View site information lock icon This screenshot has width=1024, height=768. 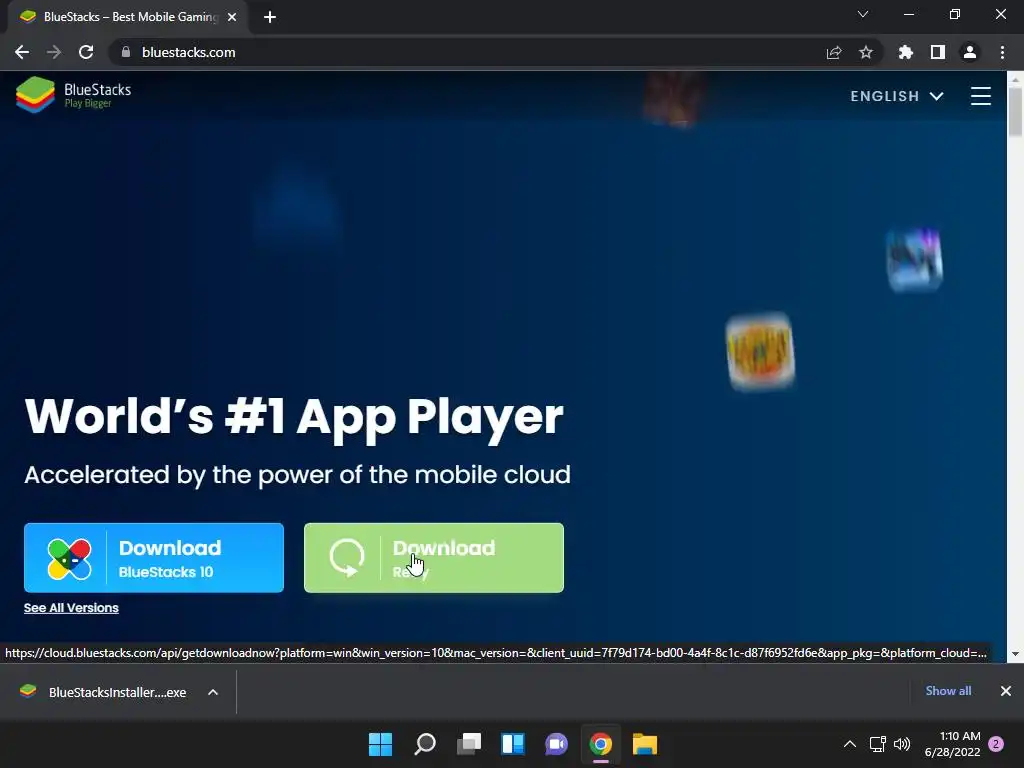(126, 52)
